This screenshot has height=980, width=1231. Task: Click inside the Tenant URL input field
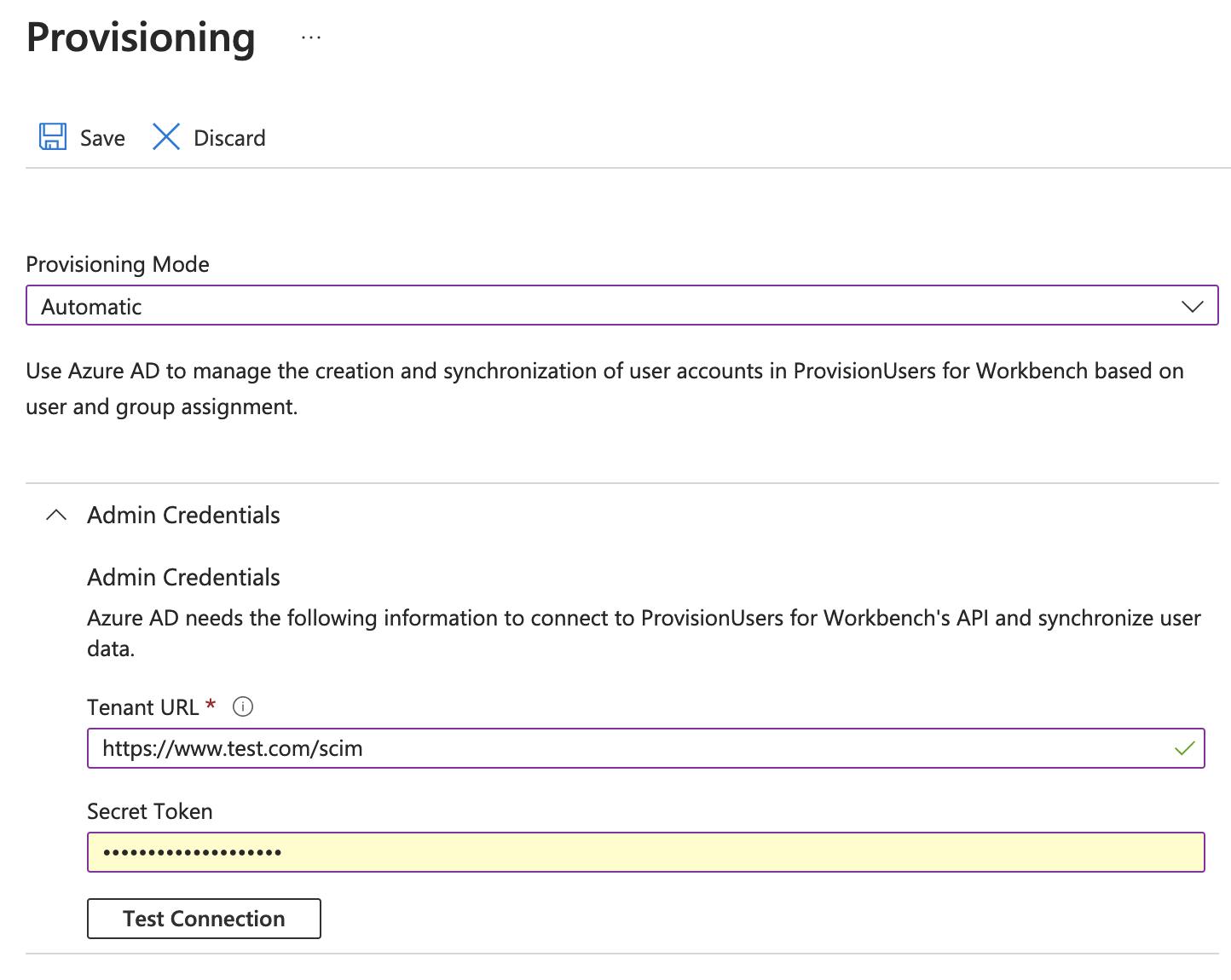click(646, 748)
